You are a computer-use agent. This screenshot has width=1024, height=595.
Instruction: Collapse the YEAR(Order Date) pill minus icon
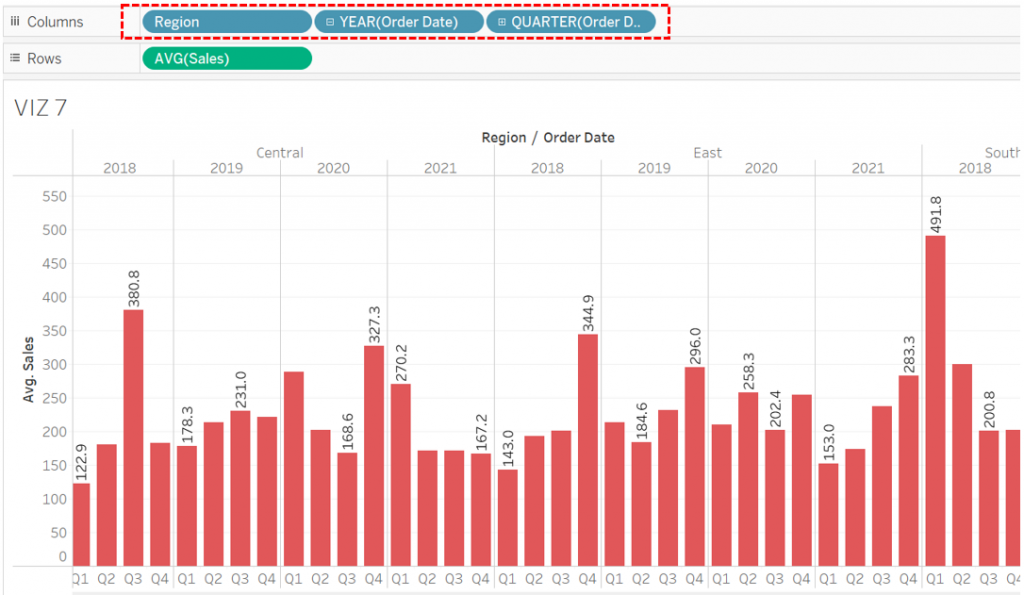pyautogui.click(x=332, y=21)
